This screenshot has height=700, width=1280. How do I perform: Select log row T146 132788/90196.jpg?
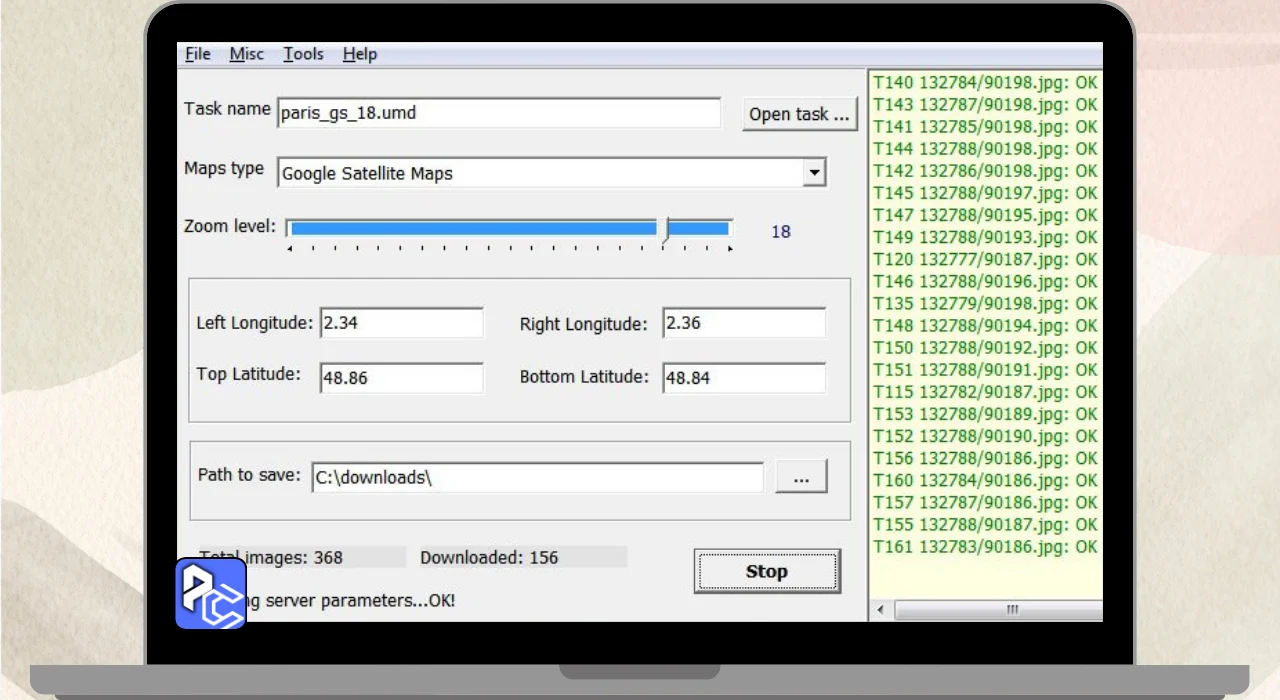[x=985, y=281]
